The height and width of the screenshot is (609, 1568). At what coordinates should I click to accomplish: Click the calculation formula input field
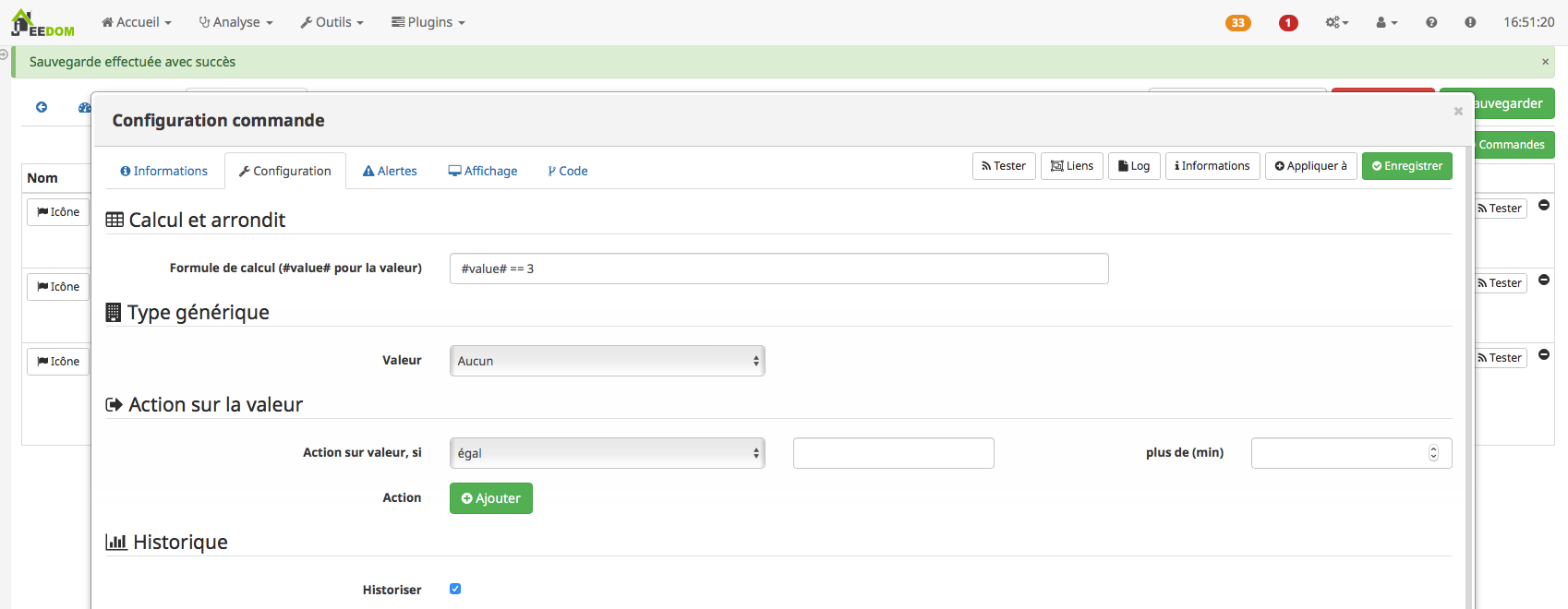tap(778, 269)
